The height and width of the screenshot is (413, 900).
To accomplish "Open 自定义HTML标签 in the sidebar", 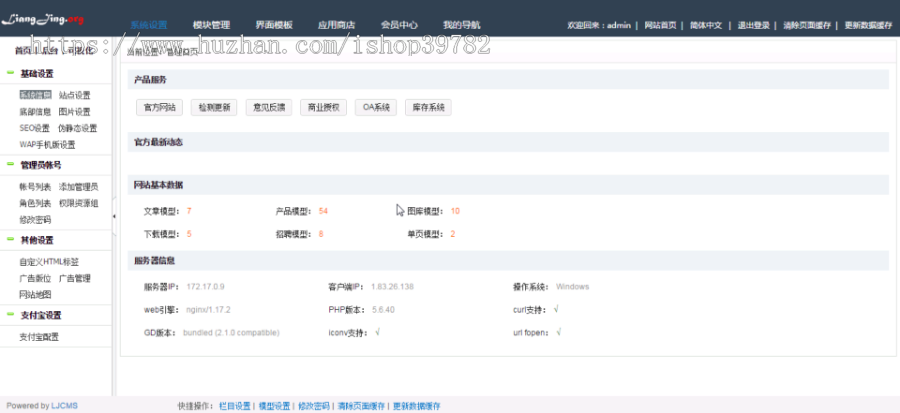I will pyautogui.click(x=49, y=262).
